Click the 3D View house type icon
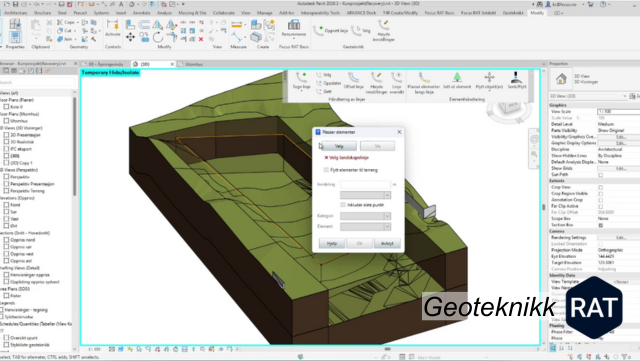 (561, 78)
